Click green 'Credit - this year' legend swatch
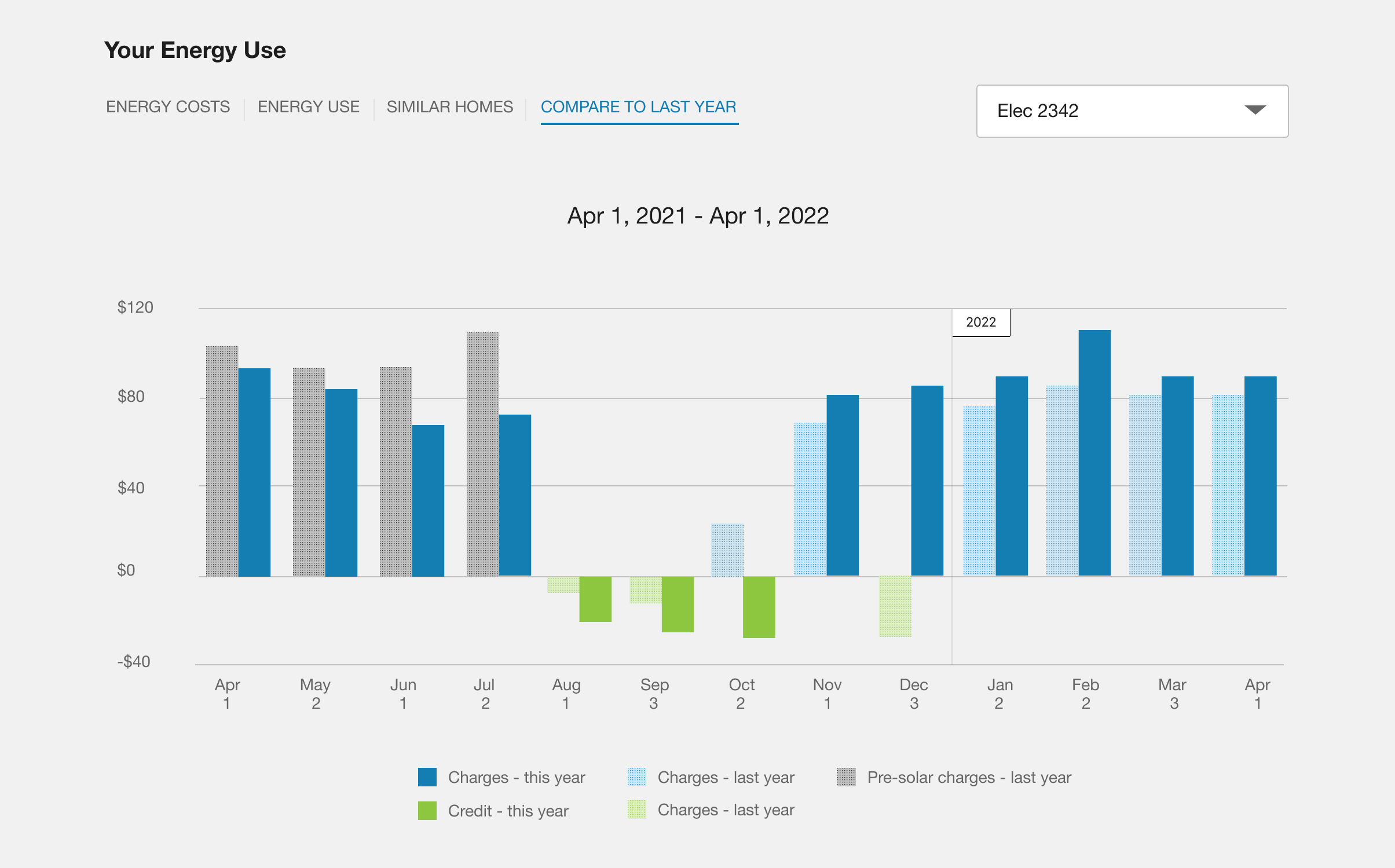 point(427,811)
